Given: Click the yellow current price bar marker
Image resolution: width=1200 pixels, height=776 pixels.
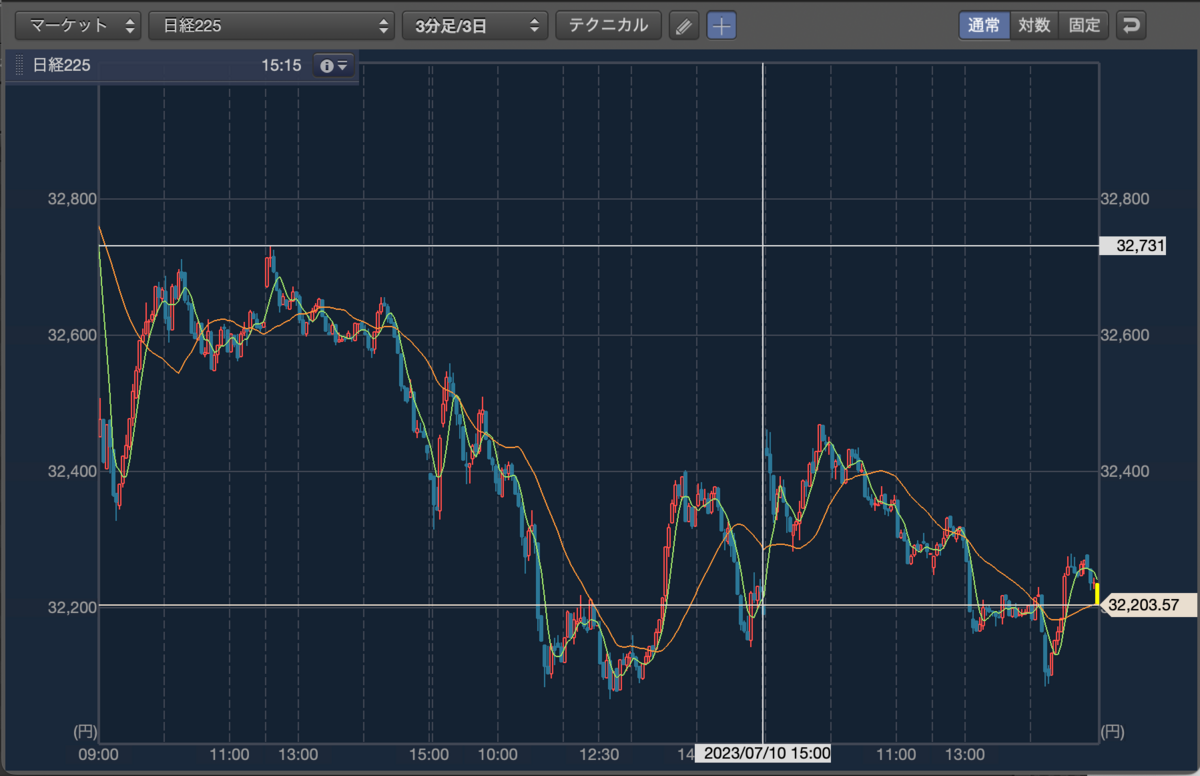Looking at the screenshot, I should pos(1097,594).
